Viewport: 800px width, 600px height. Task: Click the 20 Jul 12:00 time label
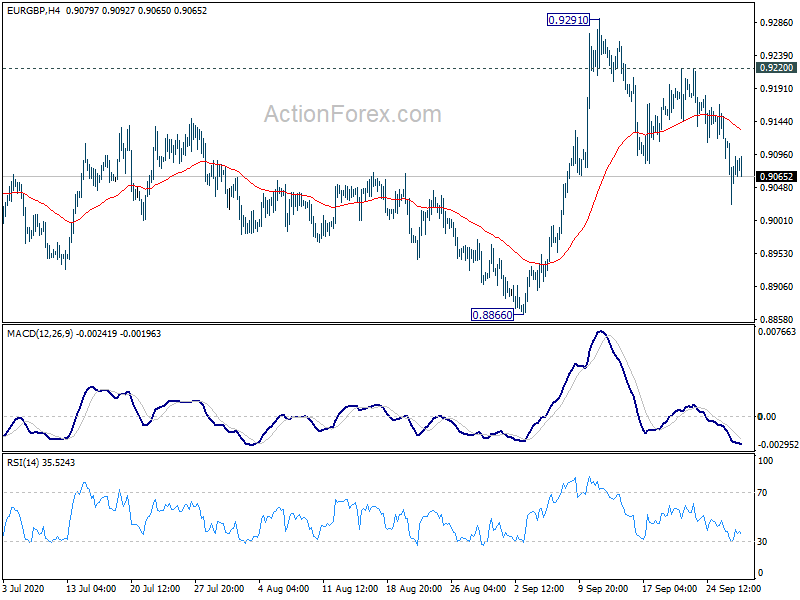coord(155,589)
